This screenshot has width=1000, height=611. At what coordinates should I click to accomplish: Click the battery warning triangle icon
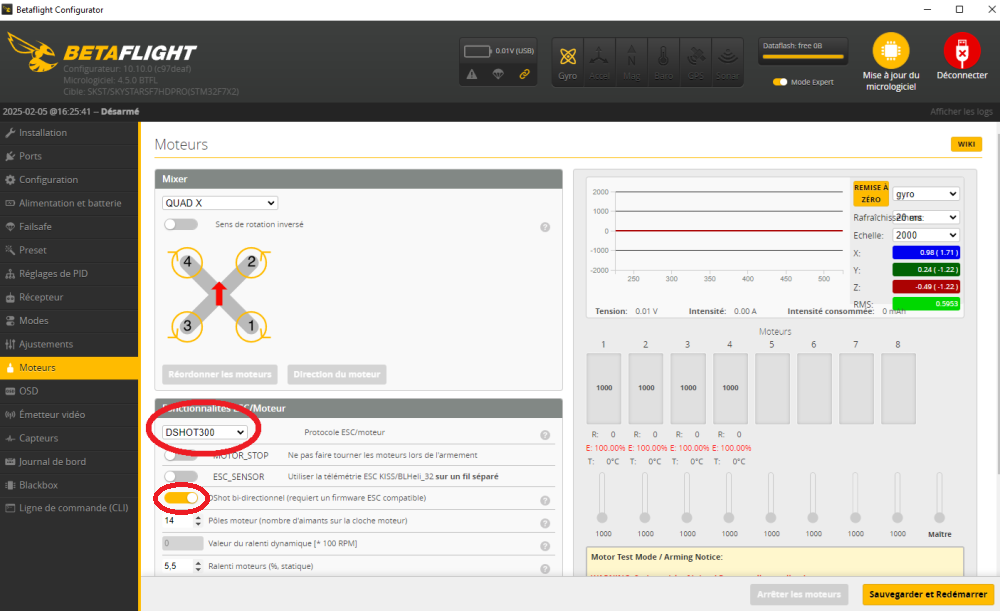pyautogui.click(x=472, y=74)
